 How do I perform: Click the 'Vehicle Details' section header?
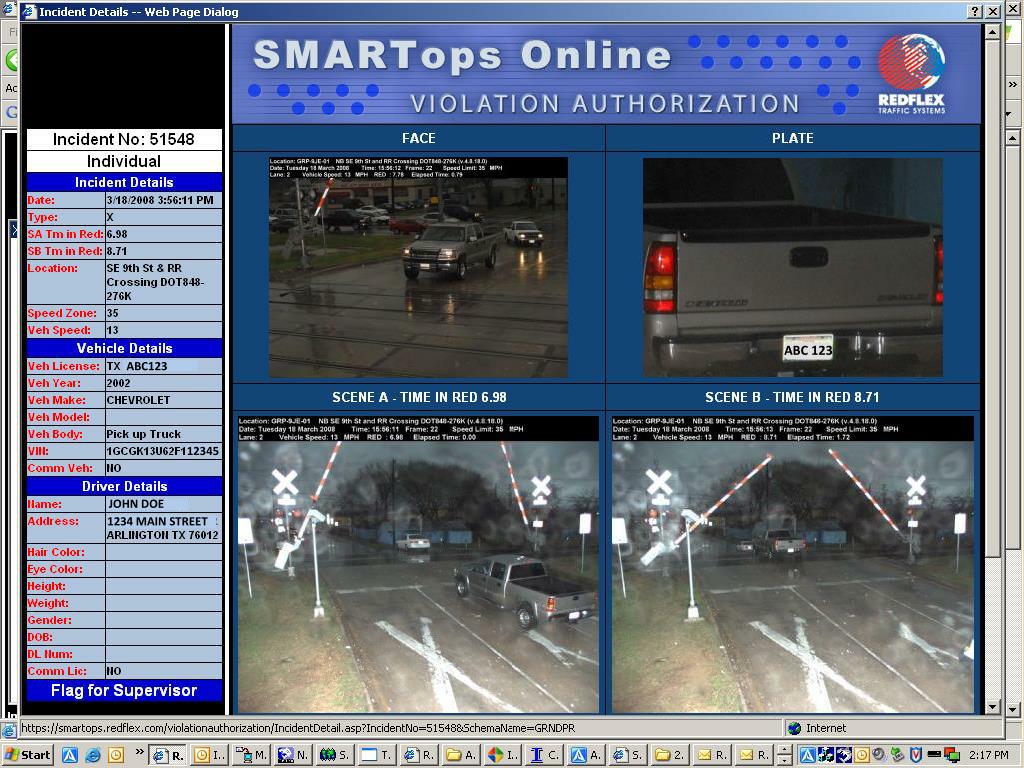(x=124, y=348)
